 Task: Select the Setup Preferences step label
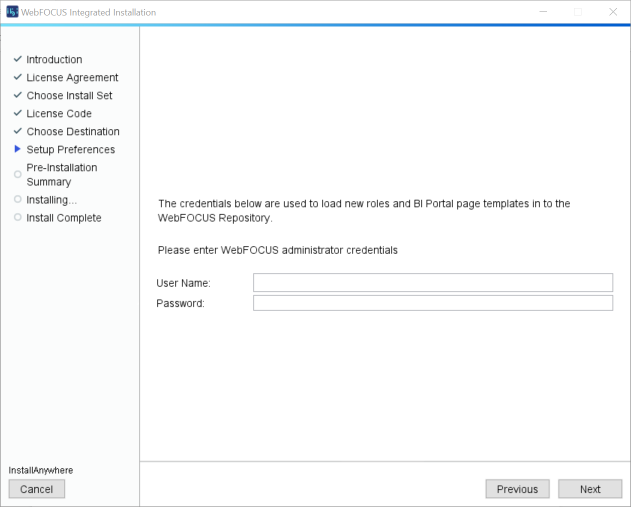70,149
